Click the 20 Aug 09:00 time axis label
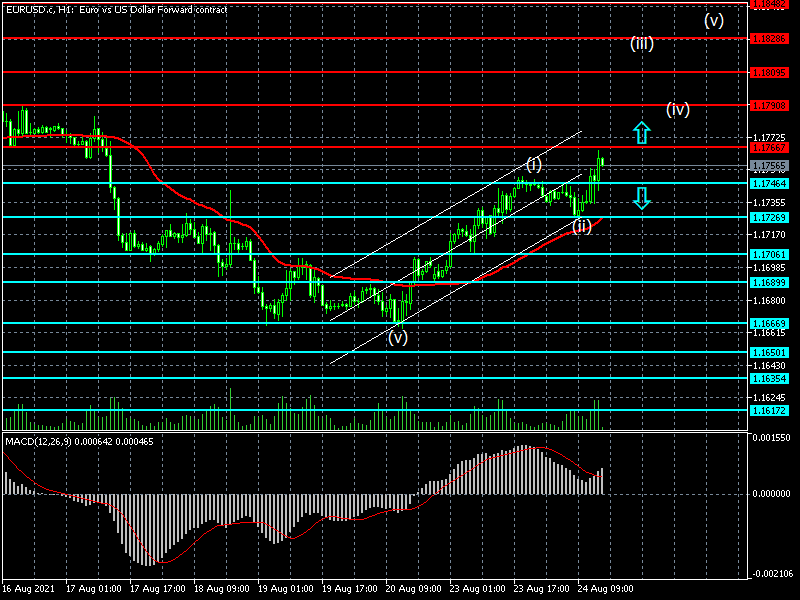The height and width of the screenshot is (600, 800). [x=412, y=589]
